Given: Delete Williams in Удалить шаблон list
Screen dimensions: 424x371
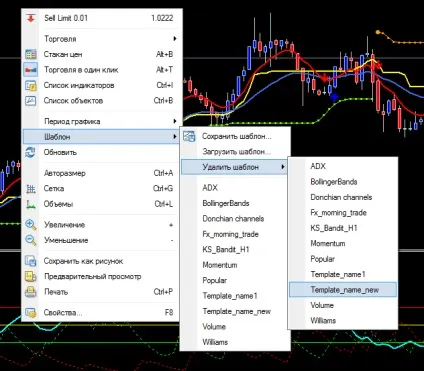Looking at the screenshot, I should [x=343, y=321].
